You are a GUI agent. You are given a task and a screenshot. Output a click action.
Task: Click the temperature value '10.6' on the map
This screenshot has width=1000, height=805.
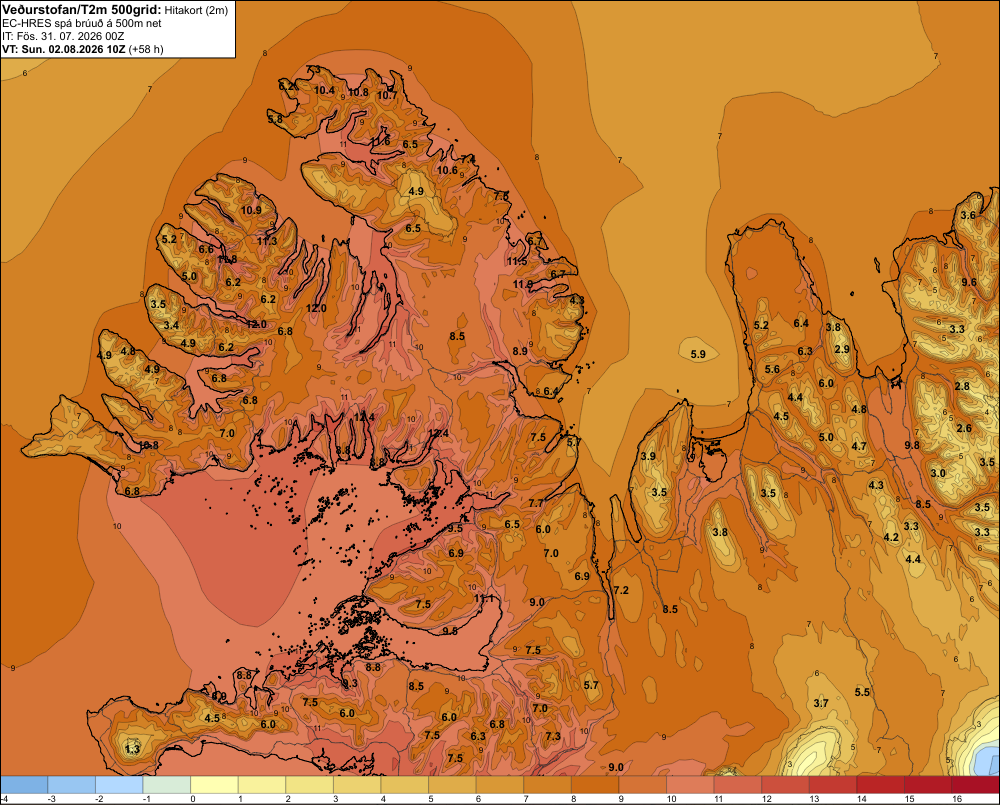click(x=447, y=170)
